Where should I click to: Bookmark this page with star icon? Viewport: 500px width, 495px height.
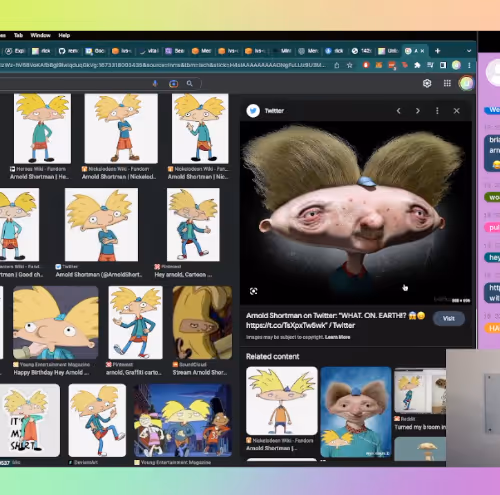[x=349, y=65]
